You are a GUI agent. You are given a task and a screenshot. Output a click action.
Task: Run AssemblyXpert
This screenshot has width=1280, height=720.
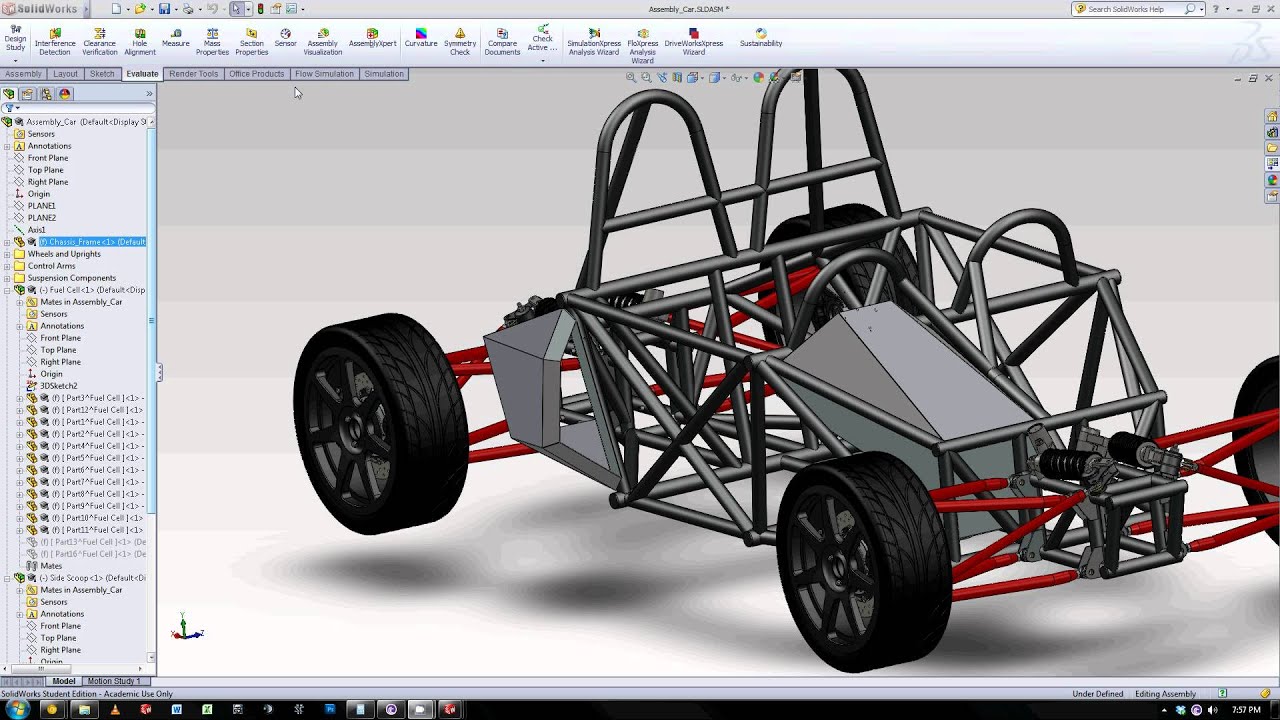tap(372, 38)
